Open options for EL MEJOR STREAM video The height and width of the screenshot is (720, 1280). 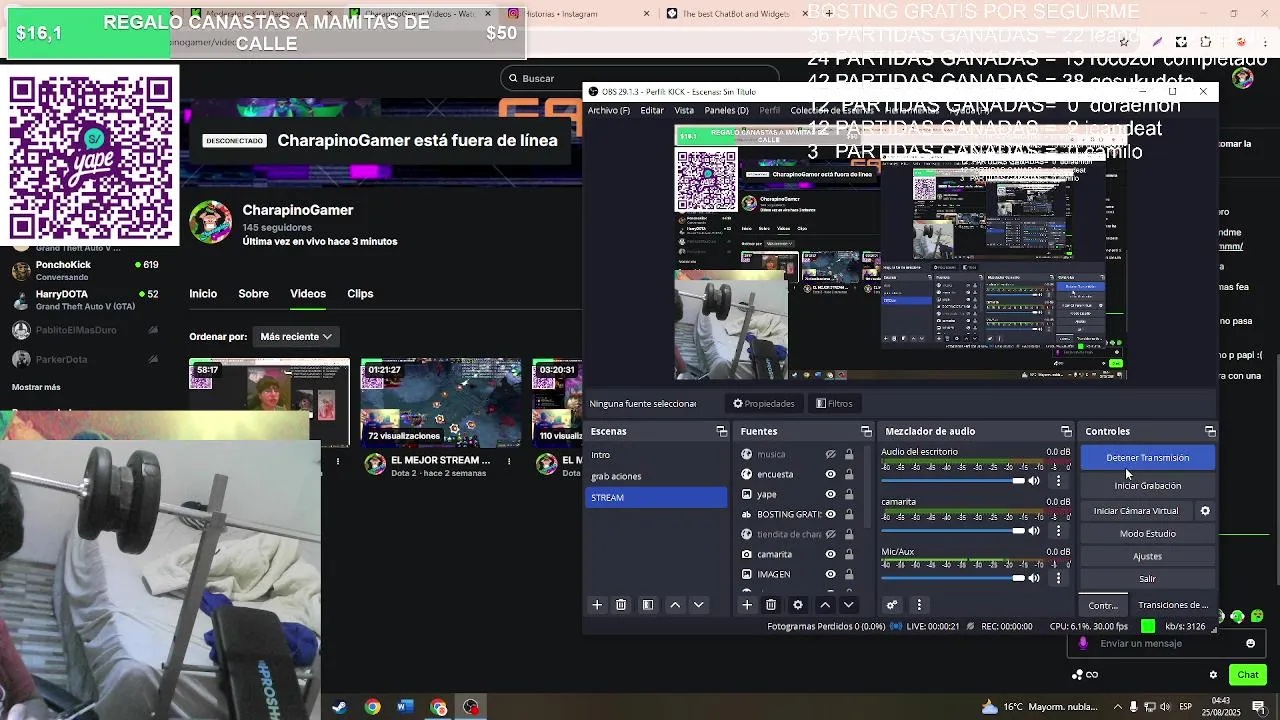point(509,461)
